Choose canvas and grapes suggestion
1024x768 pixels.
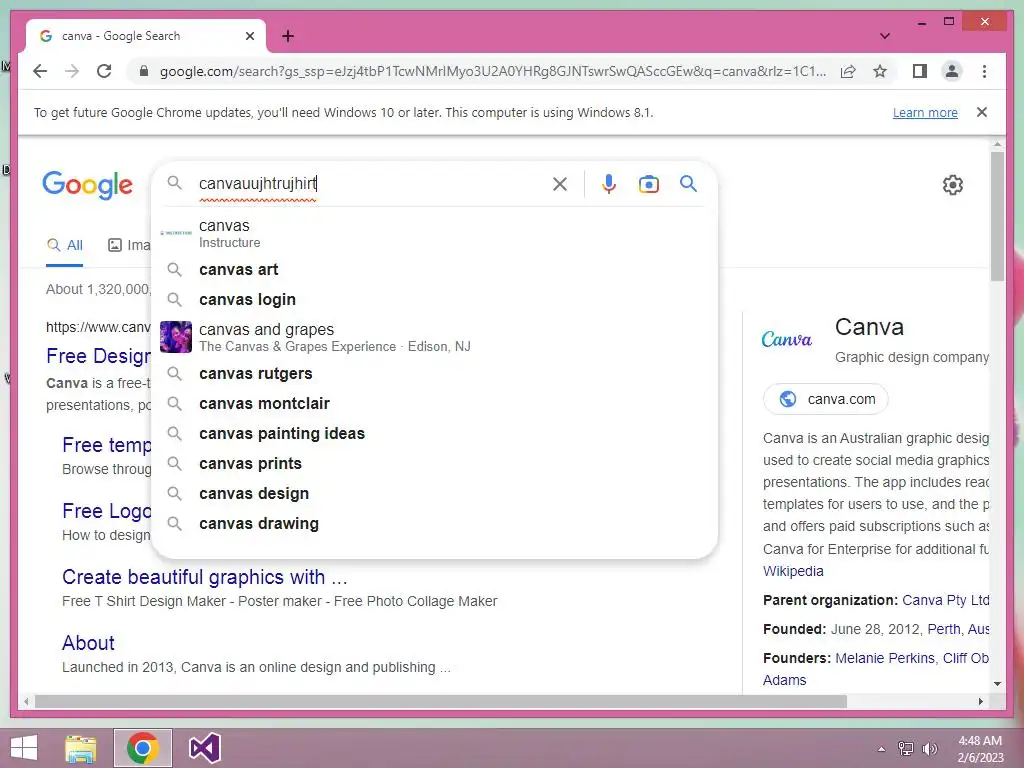[434, 337]
